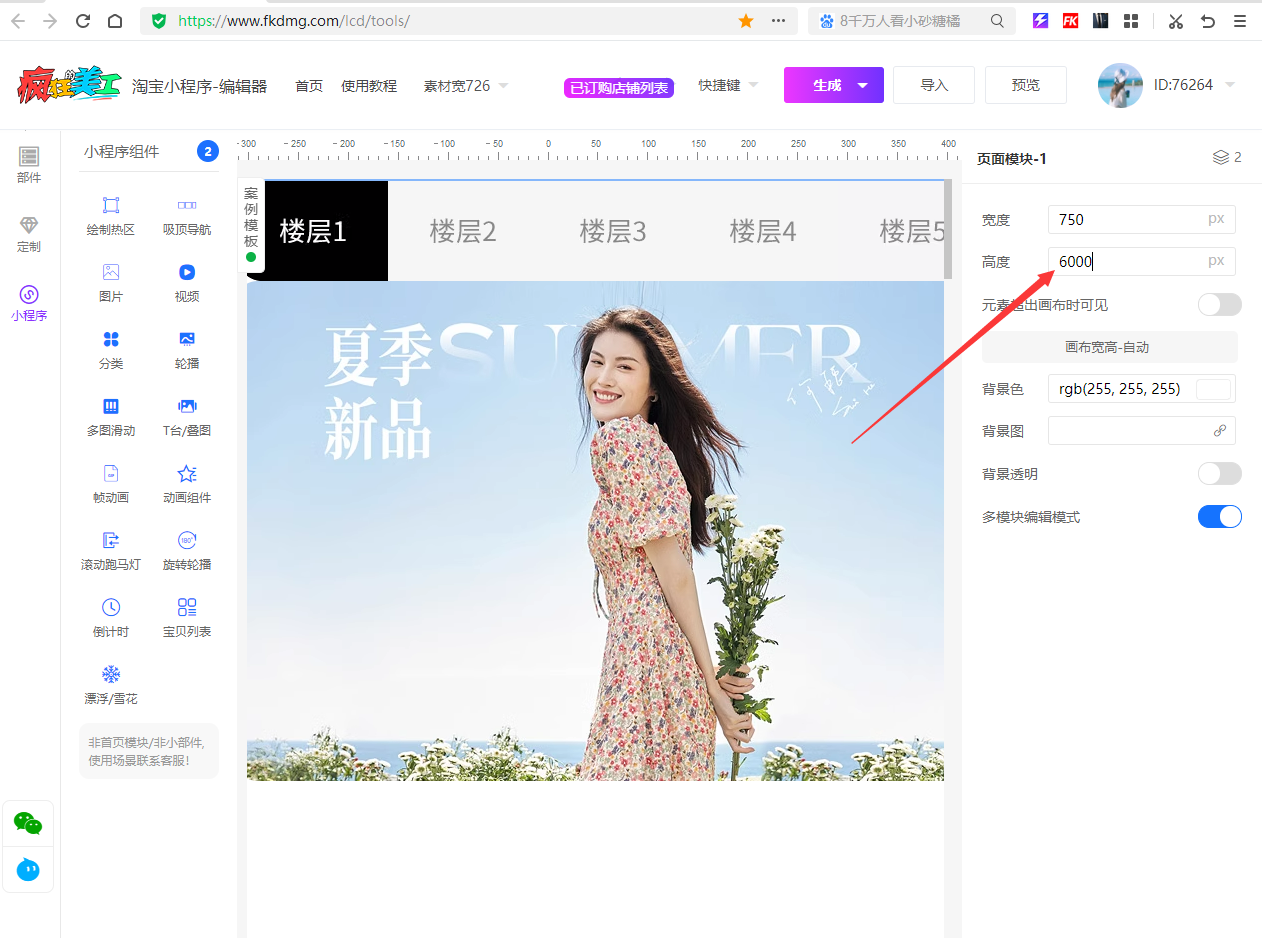Click the background image link icon
1262x938 pixels.
[1219, 431]
